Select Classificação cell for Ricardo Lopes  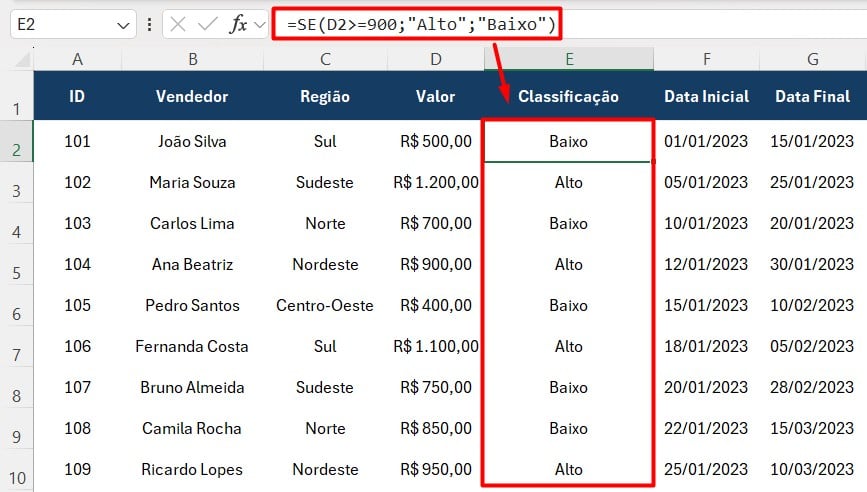pos(569,469)
